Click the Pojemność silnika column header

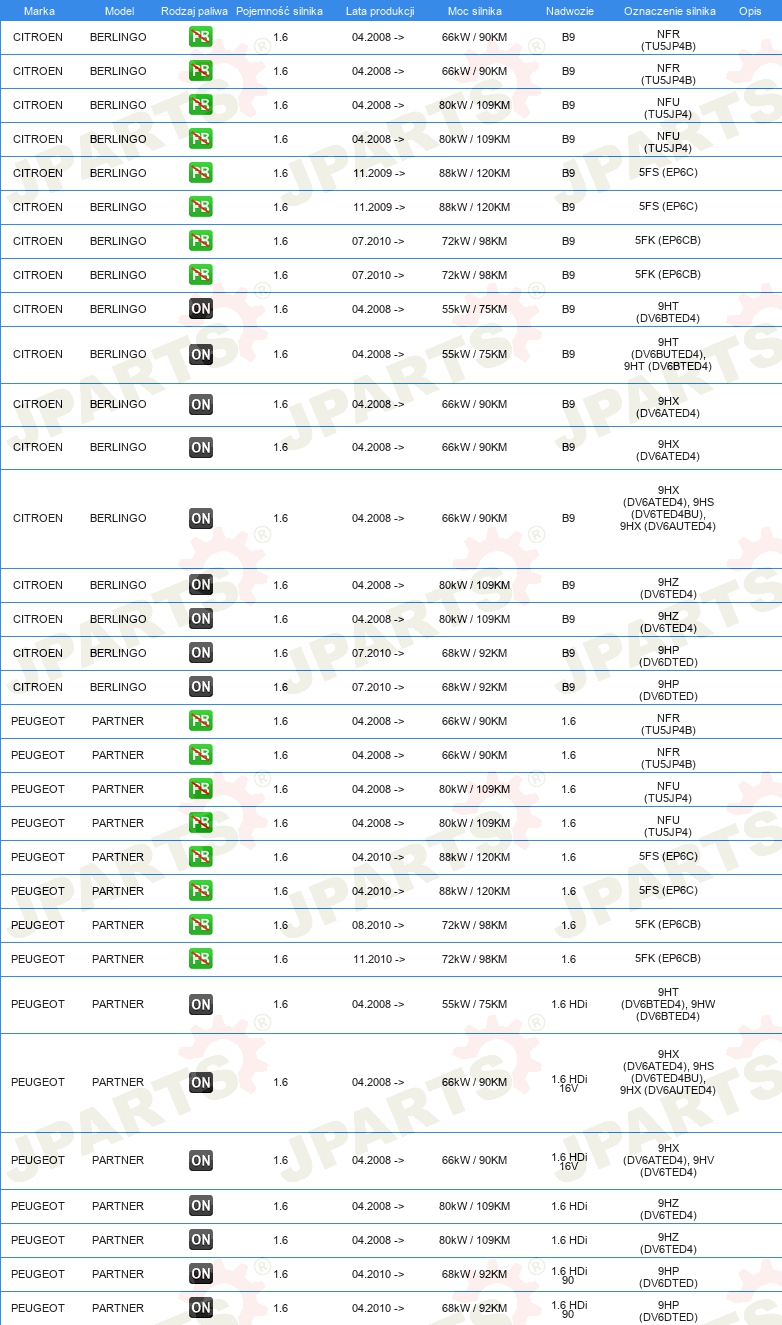pos(279,11)
